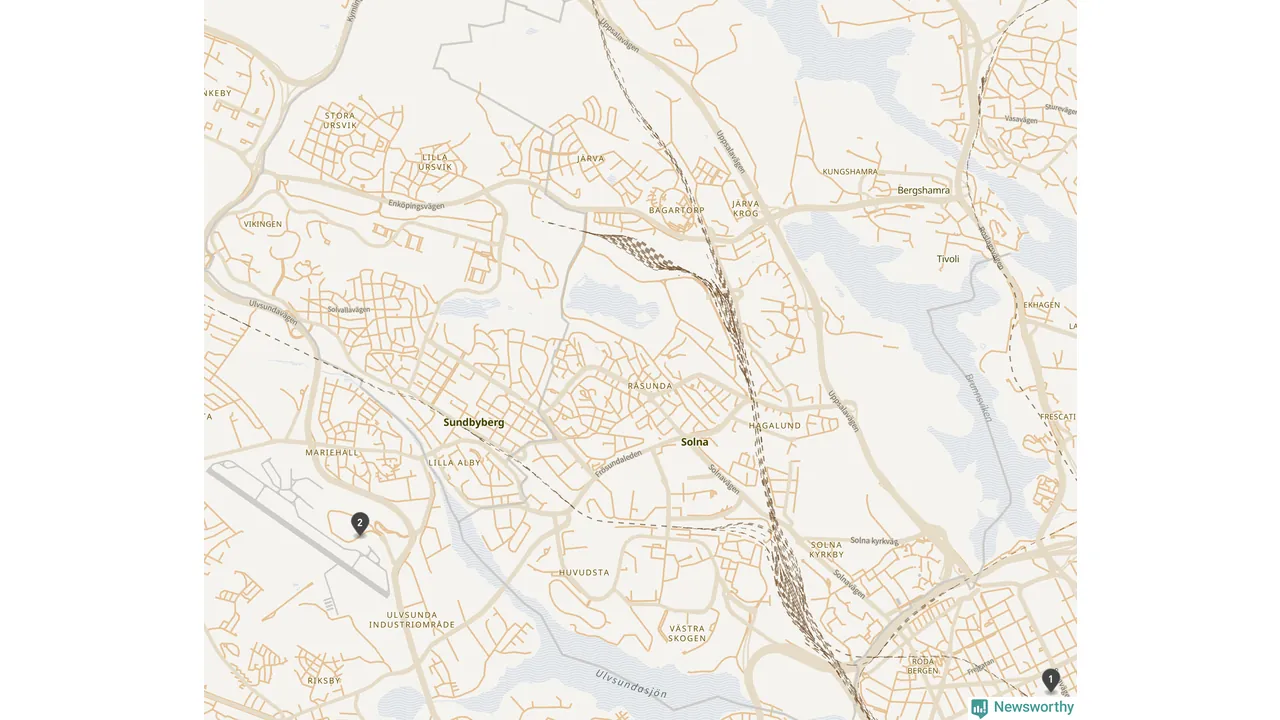The width and height of the screenshot is (1280, 720).
Task: Click the Bagartorp district label
Action: point(677,210)
